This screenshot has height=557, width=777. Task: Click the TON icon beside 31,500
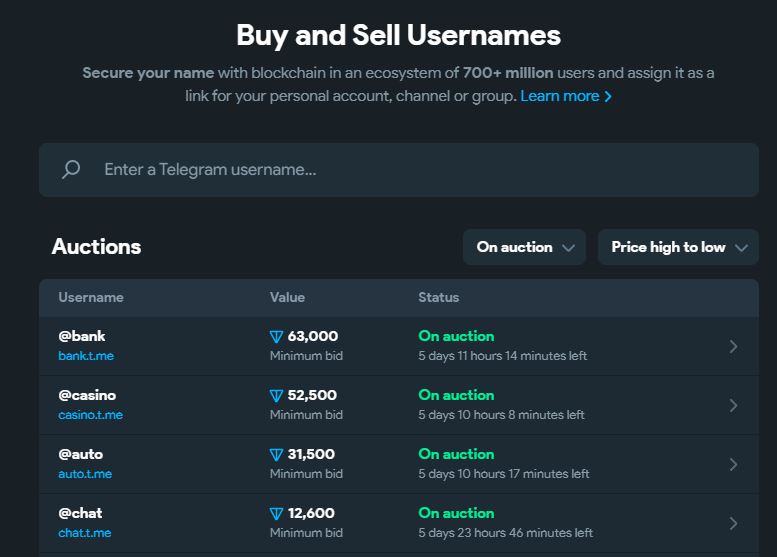277,455
